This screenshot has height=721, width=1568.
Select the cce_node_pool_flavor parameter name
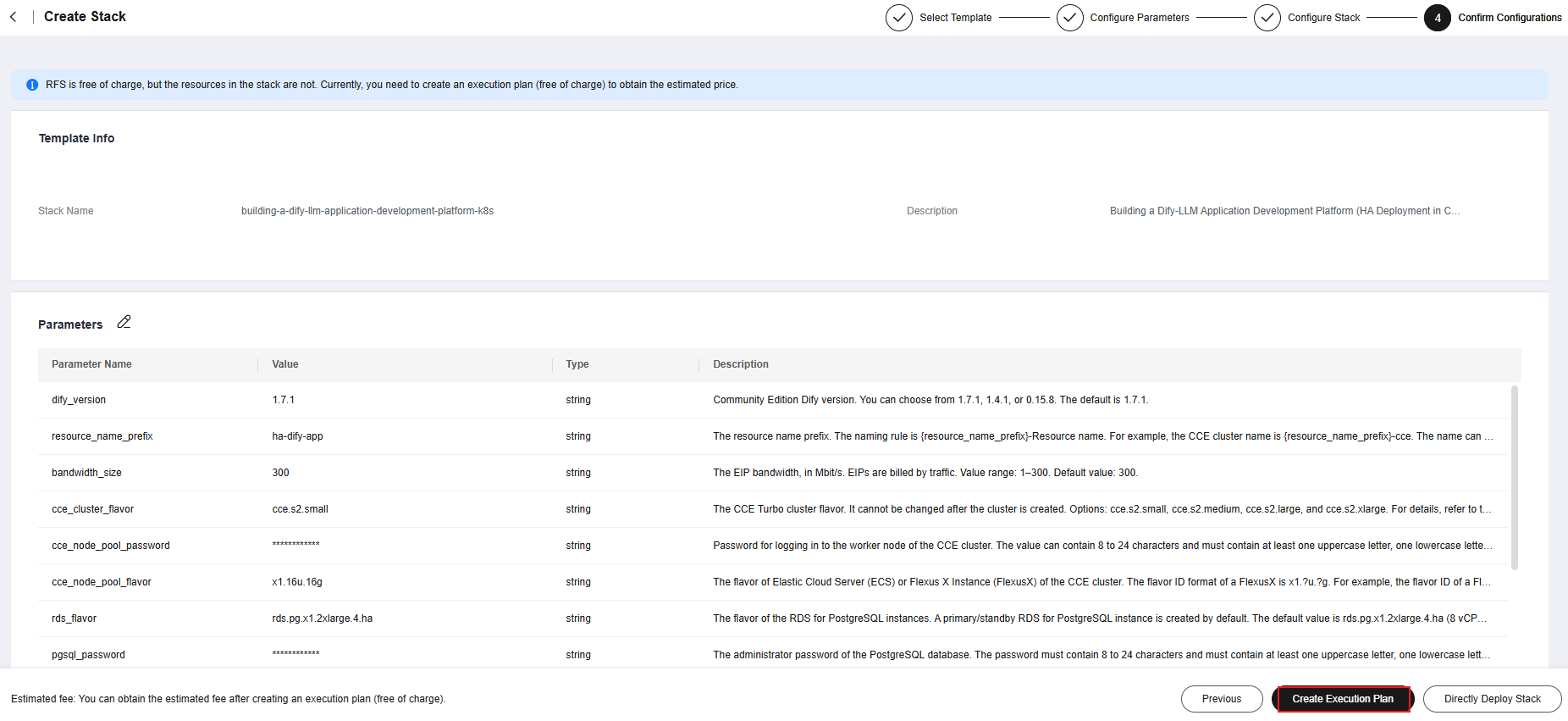(x=102, y=582)
